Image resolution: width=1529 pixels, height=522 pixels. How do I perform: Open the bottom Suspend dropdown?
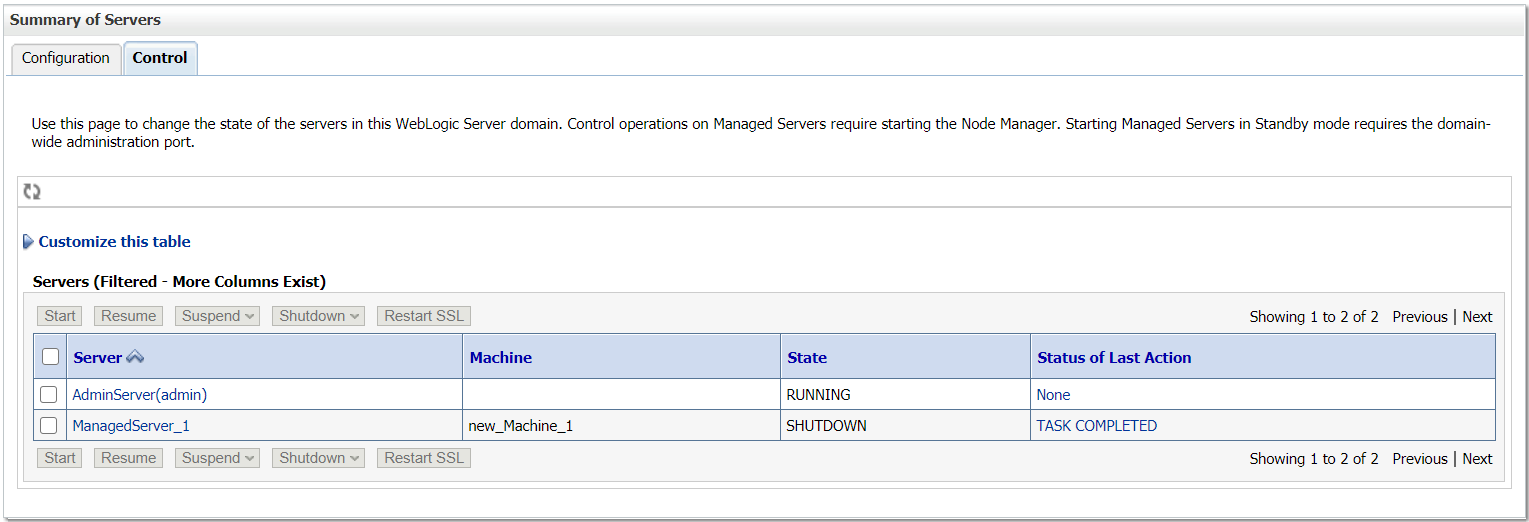click(x=217, y=458)
